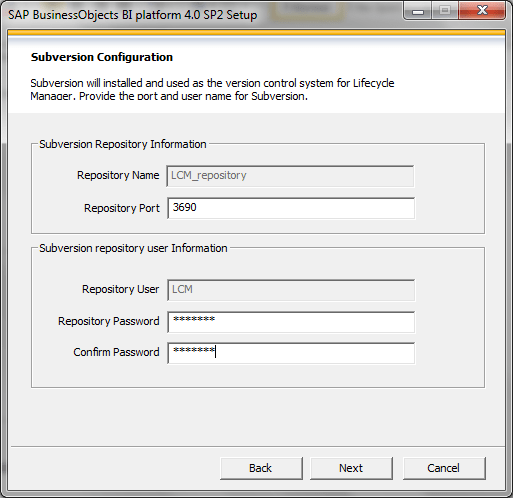This screenshot has width=513, height=498.
Task: Click the Repository Name label
Action: 118,175
